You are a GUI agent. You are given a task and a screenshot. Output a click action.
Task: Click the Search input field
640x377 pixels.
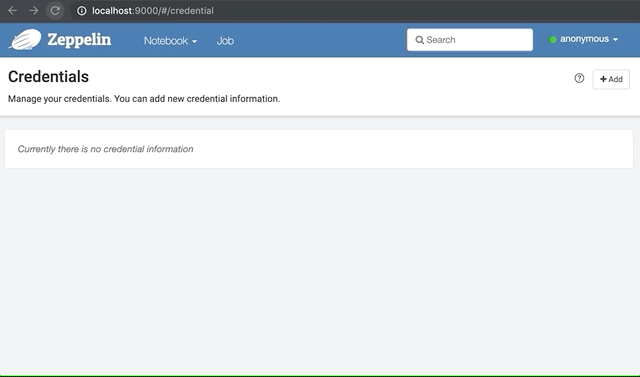coord(470,40)
